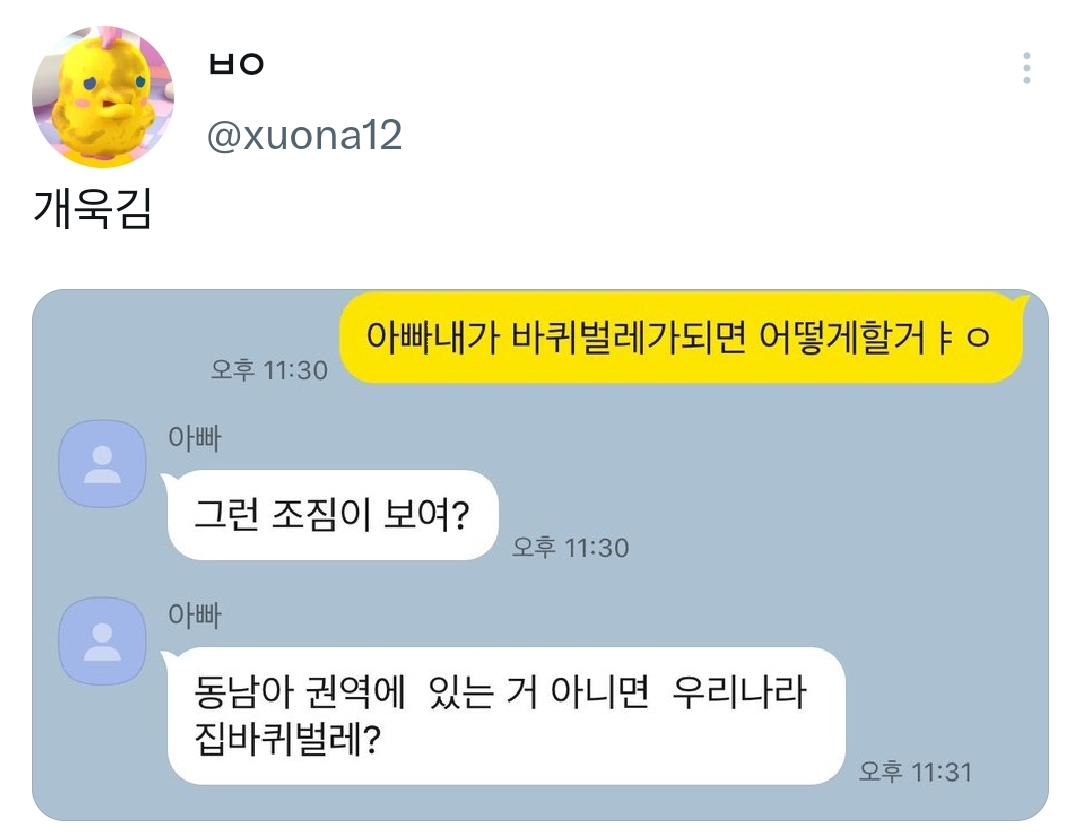Screen dimensions: 1080x840
Task: Click the yellow bubble's tail corner
Action: pyautogui.click(x=1022, y=302)
